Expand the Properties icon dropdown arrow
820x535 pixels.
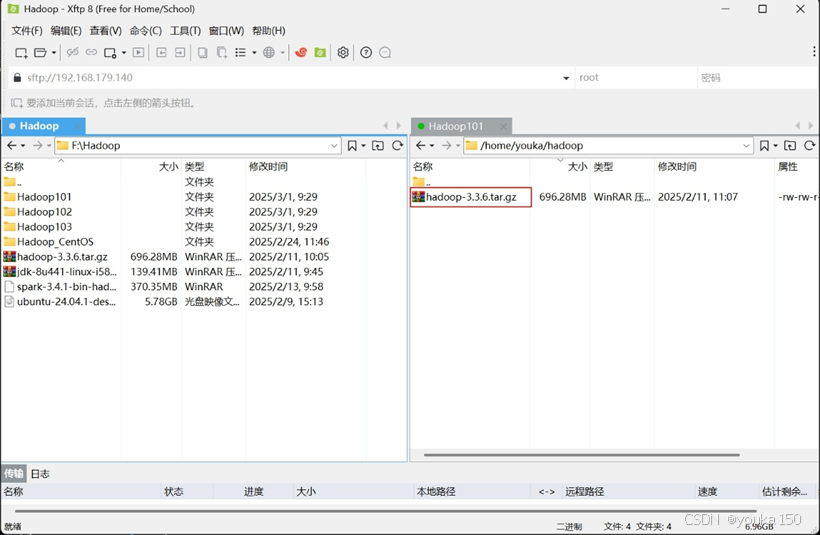coord(123,52)
